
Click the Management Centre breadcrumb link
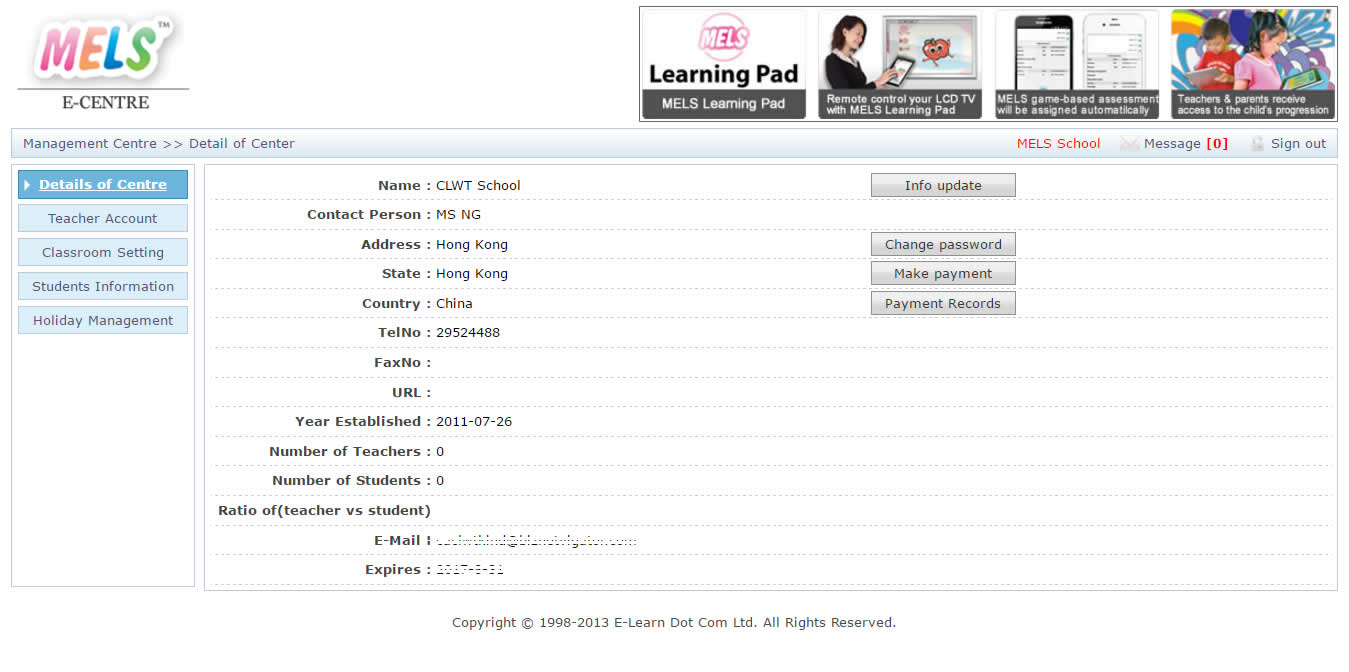(90, 144)
